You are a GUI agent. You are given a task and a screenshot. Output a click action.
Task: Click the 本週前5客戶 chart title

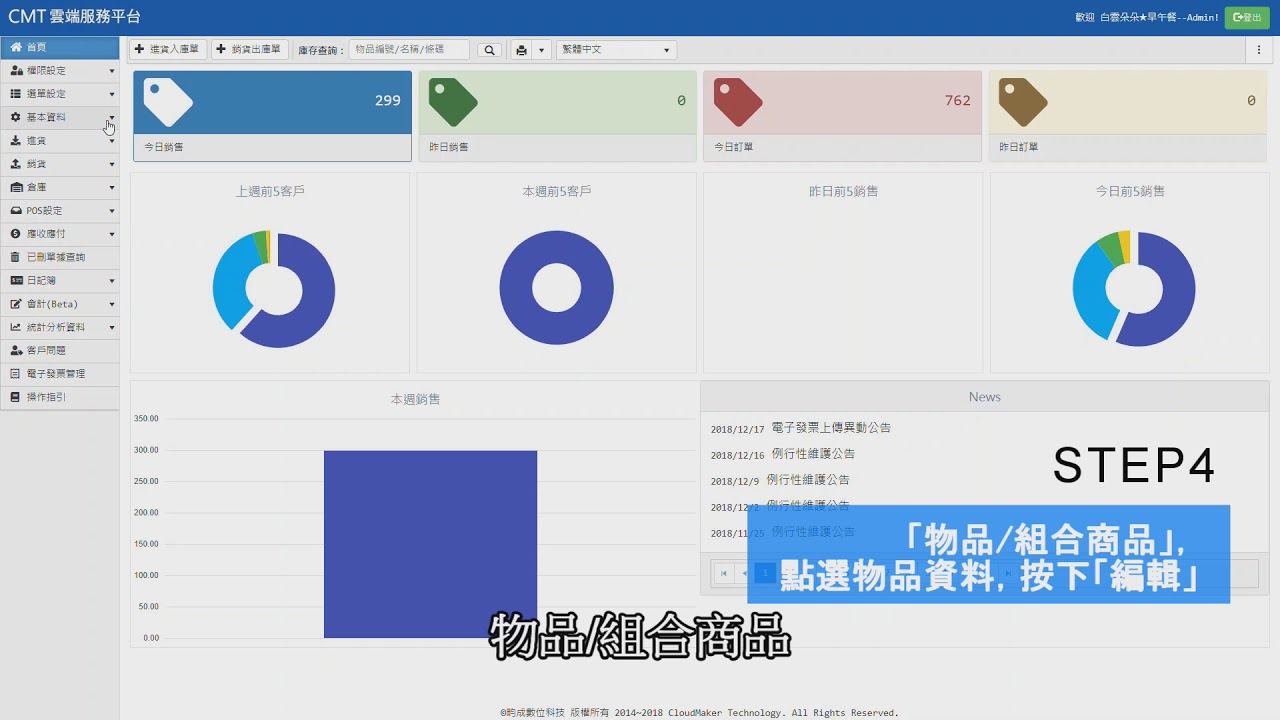tap(557, 191)
